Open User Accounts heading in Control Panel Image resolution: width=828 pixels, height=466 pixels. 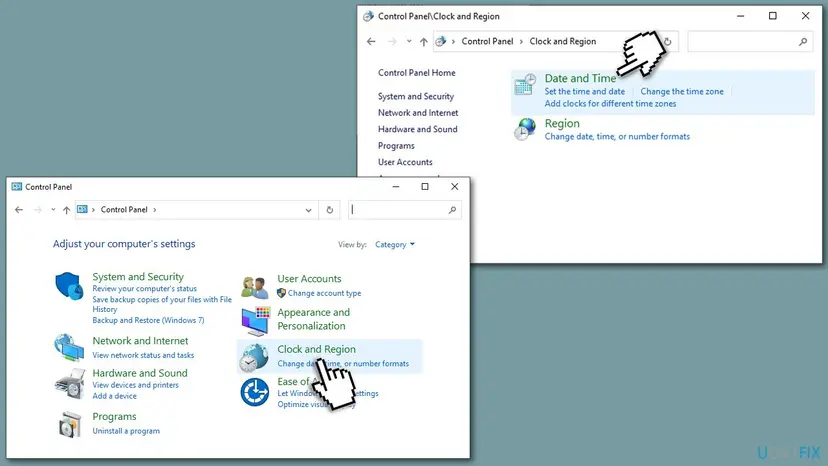[x=309, y=278]
